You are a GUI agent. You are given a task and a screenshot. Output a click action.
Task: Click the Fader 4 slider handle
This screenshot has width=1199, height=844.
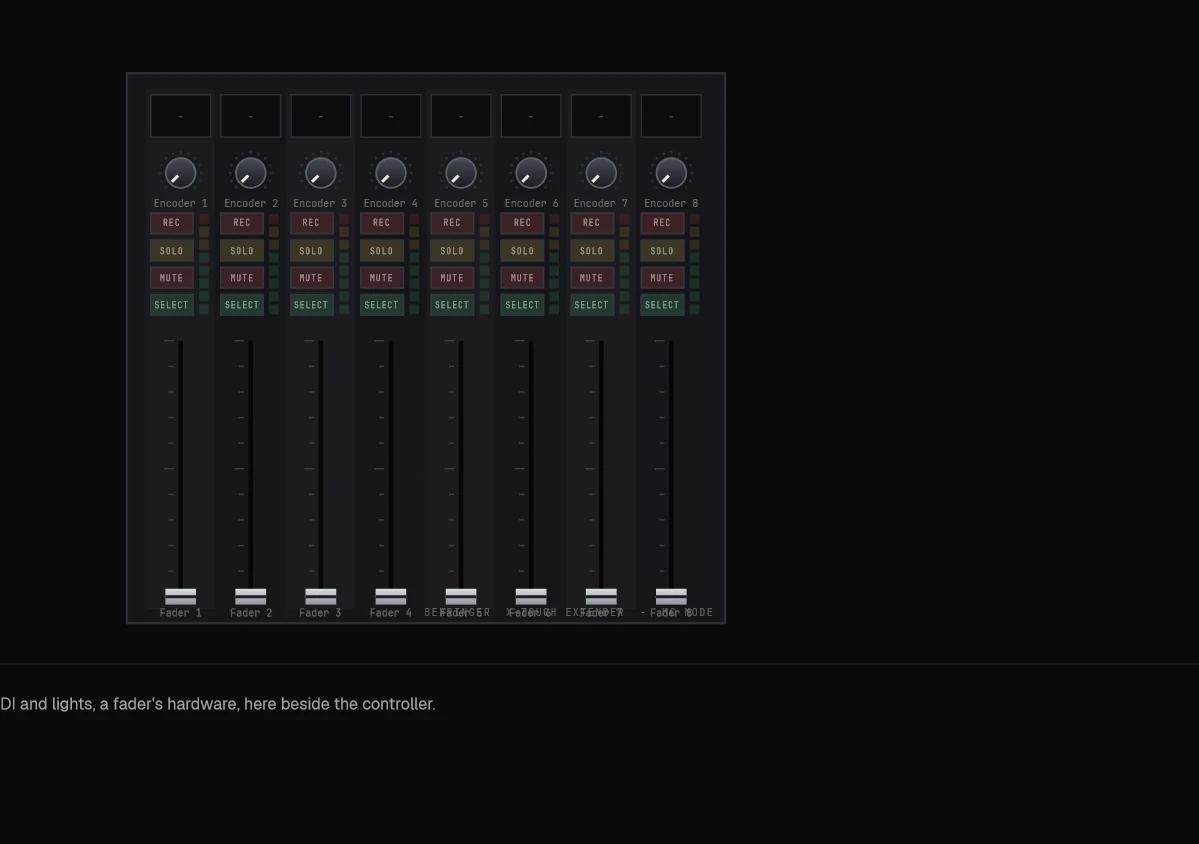point(391,596)
